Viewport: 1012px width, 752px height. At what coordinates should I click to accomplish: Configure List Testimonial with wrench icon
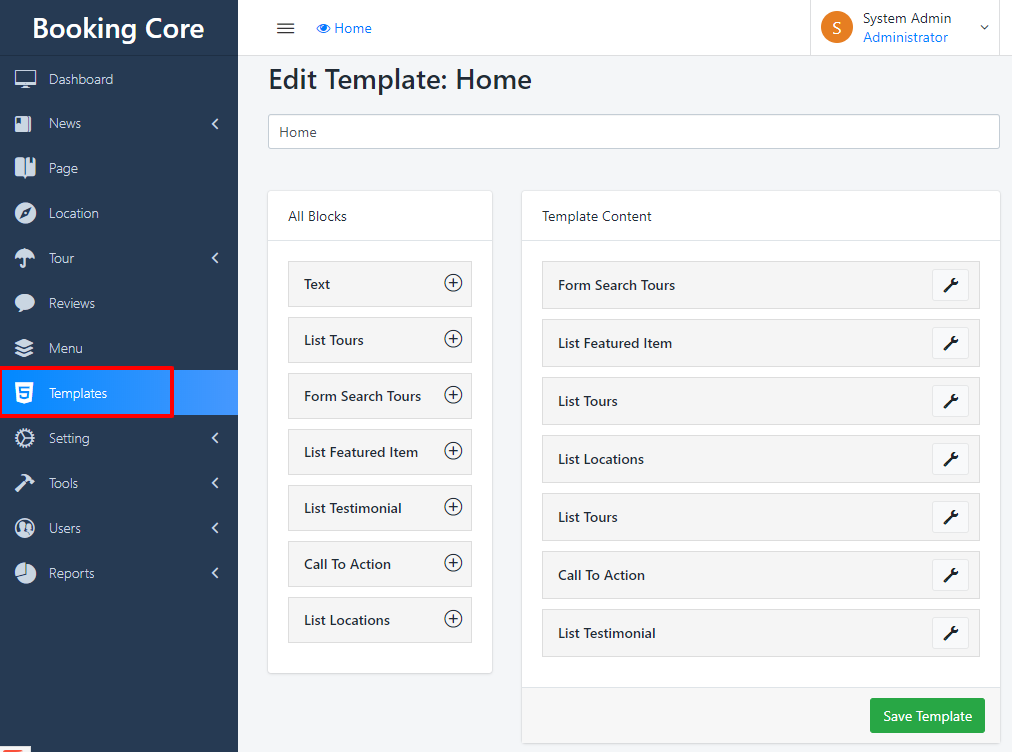(x=950, y=633)
